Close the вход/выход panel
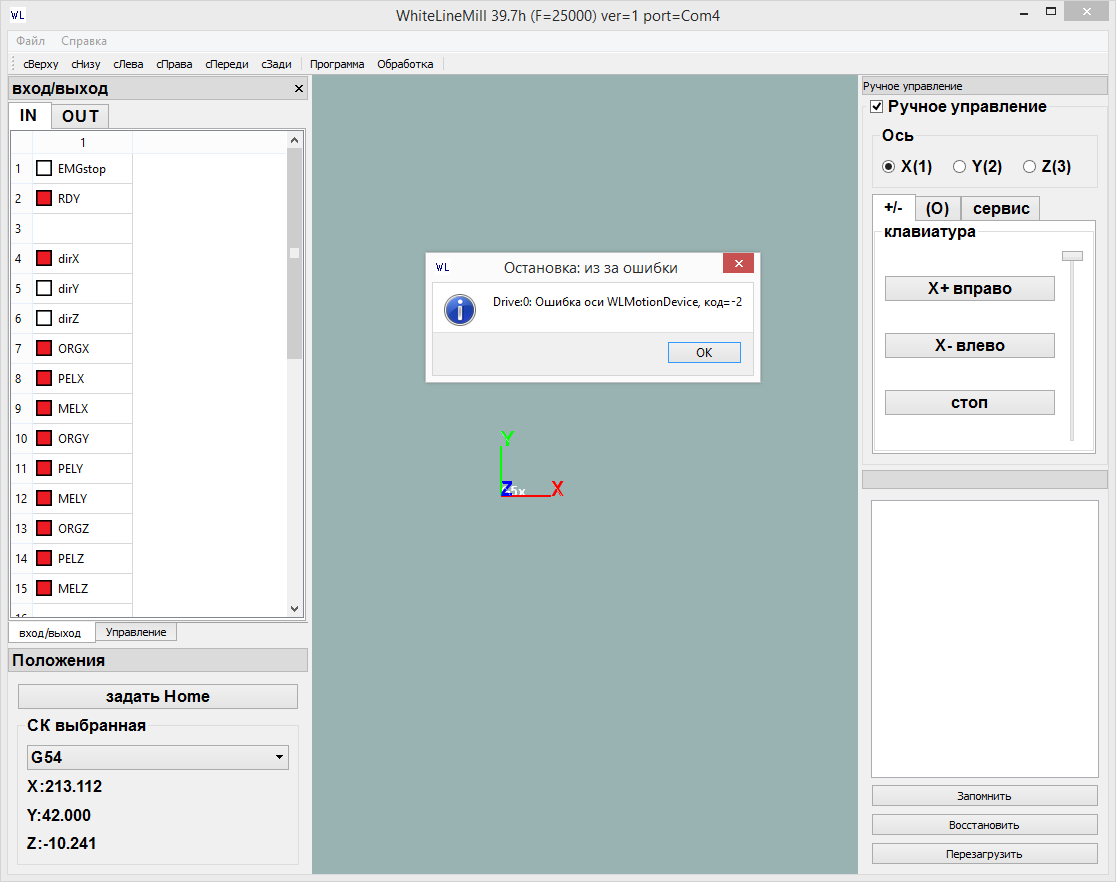1116x882 pixels. 299,88
